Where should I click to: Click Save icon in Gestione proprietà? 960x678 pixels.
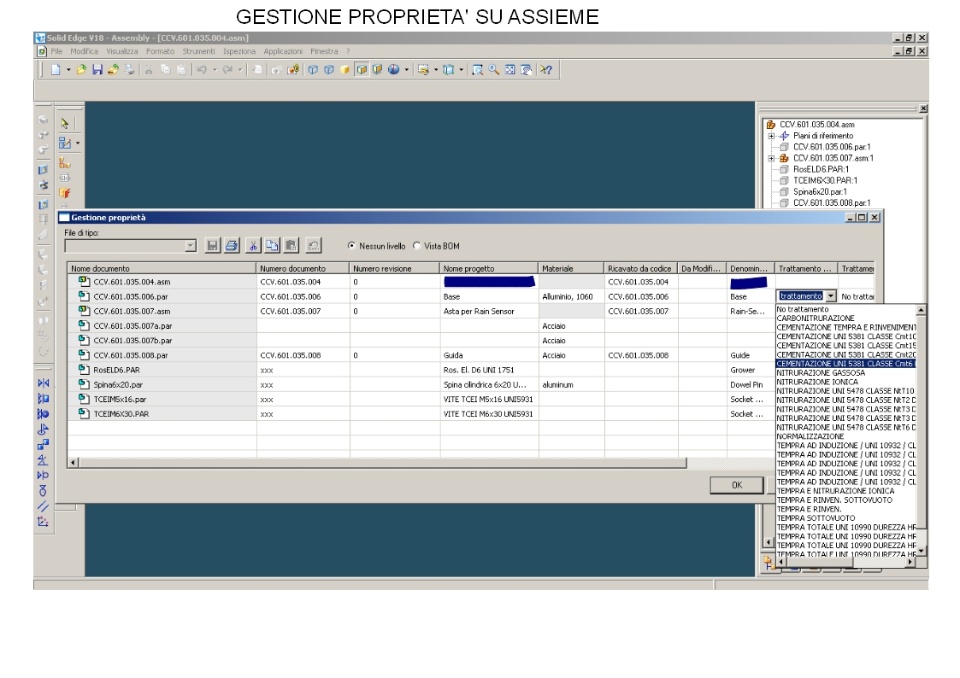point(212,246)
